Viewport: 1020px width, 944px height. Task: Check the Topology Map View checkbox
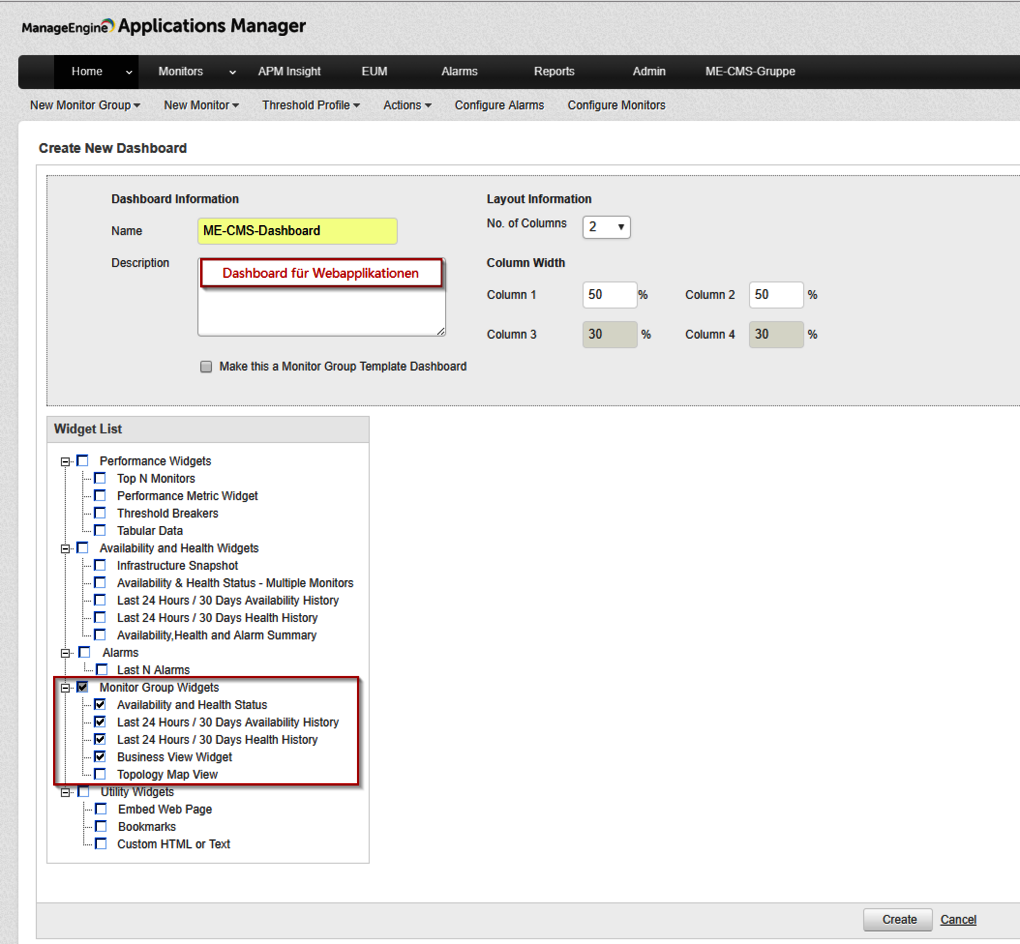[x=100, y=774]
